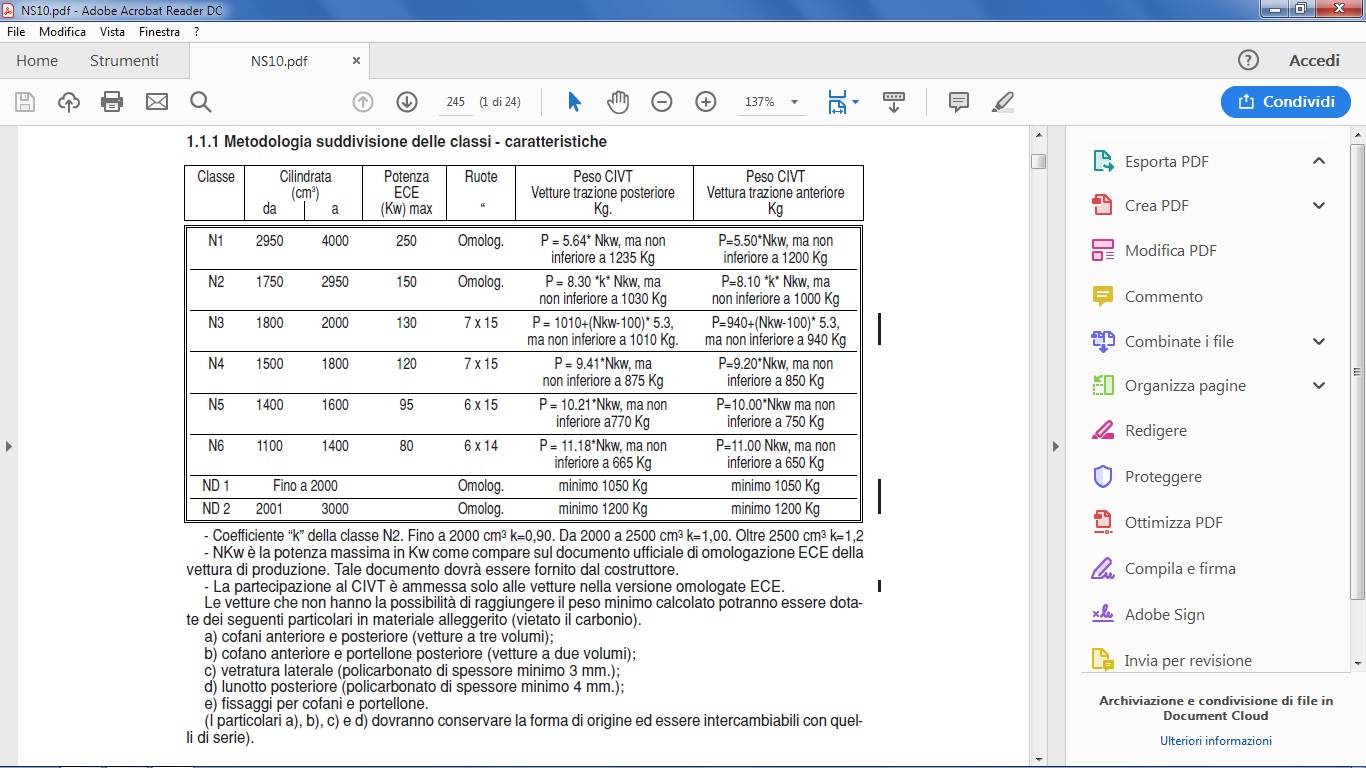
Task: Click the cloud upload icon
Action: pos(69,102)
